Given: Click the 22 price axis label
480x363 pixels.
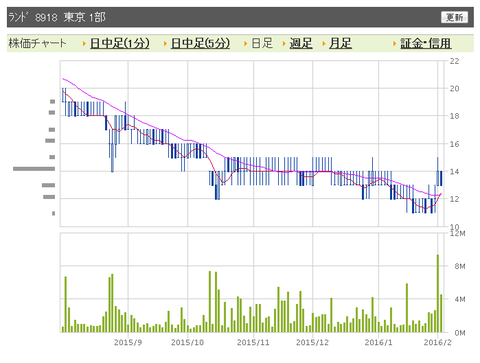Looking at the screenshot, I should pyautogui.click(x=454, y=61).
